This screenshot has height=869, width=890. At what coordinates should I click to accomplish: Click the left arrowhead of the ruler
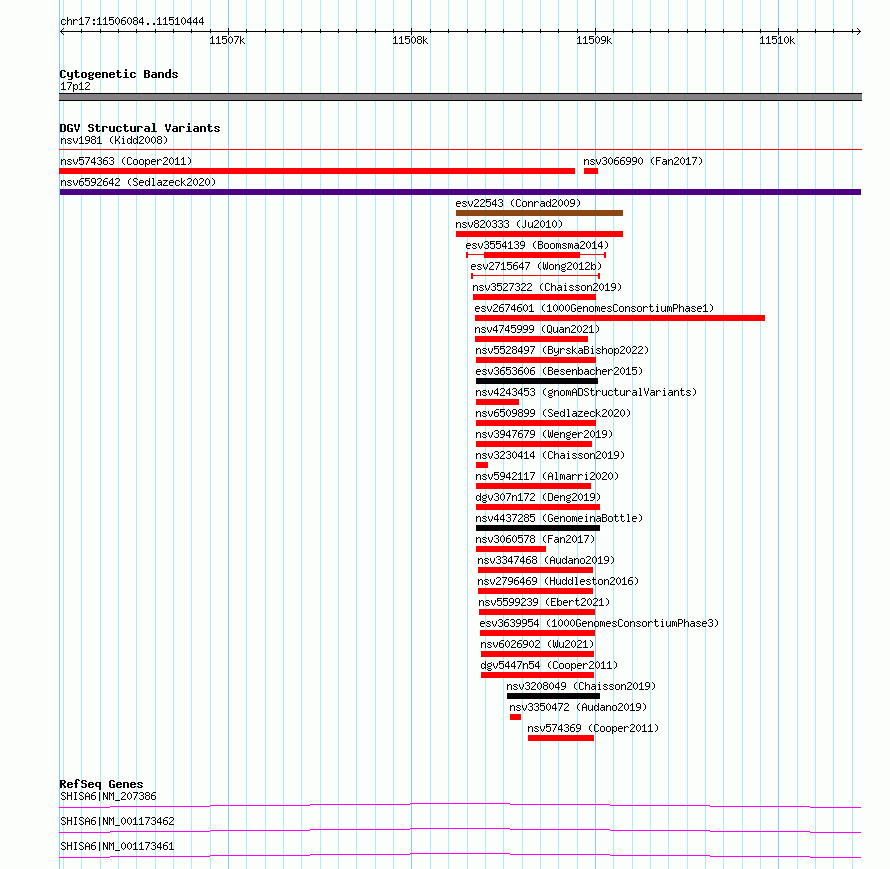(62, 32)
